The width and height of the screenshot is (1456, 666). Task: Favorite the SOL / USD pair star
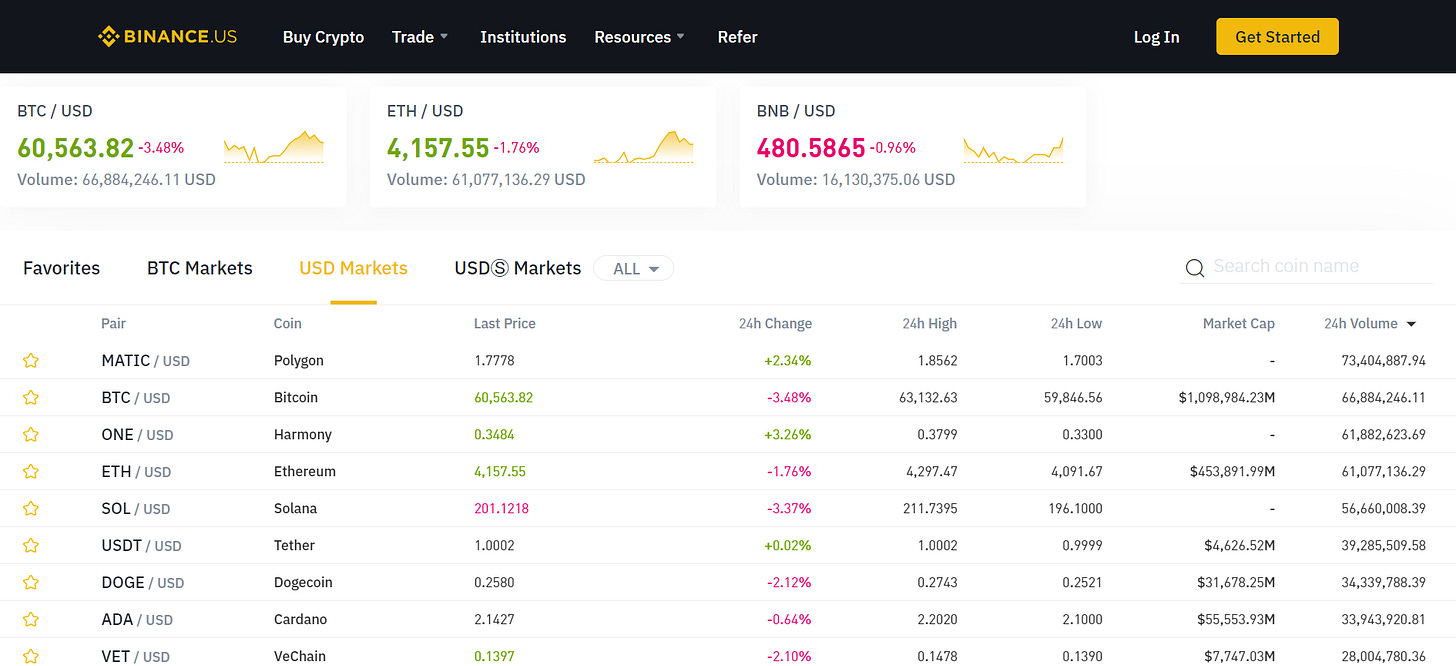[31, 508]
